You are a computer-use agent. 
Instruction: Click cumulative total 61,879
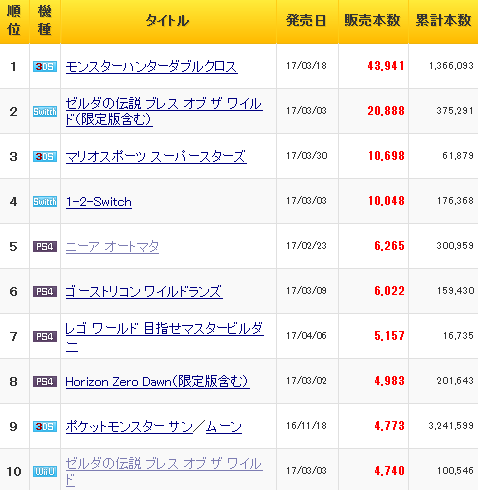click(x=458, y=156)
